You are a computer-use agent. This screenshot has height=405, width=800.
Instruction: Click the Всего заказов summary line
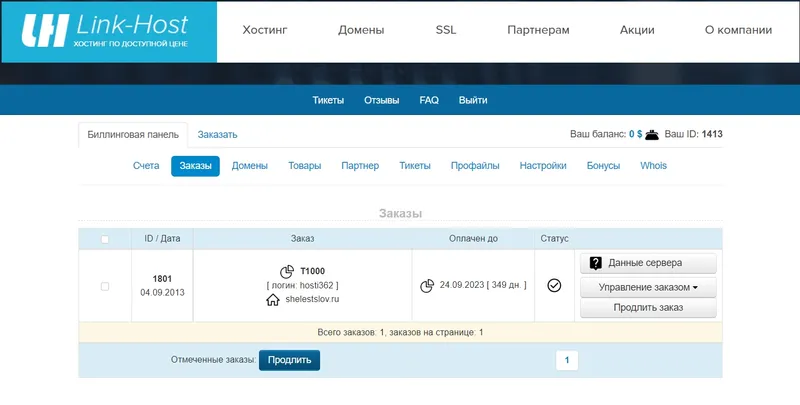pos(401,333)
